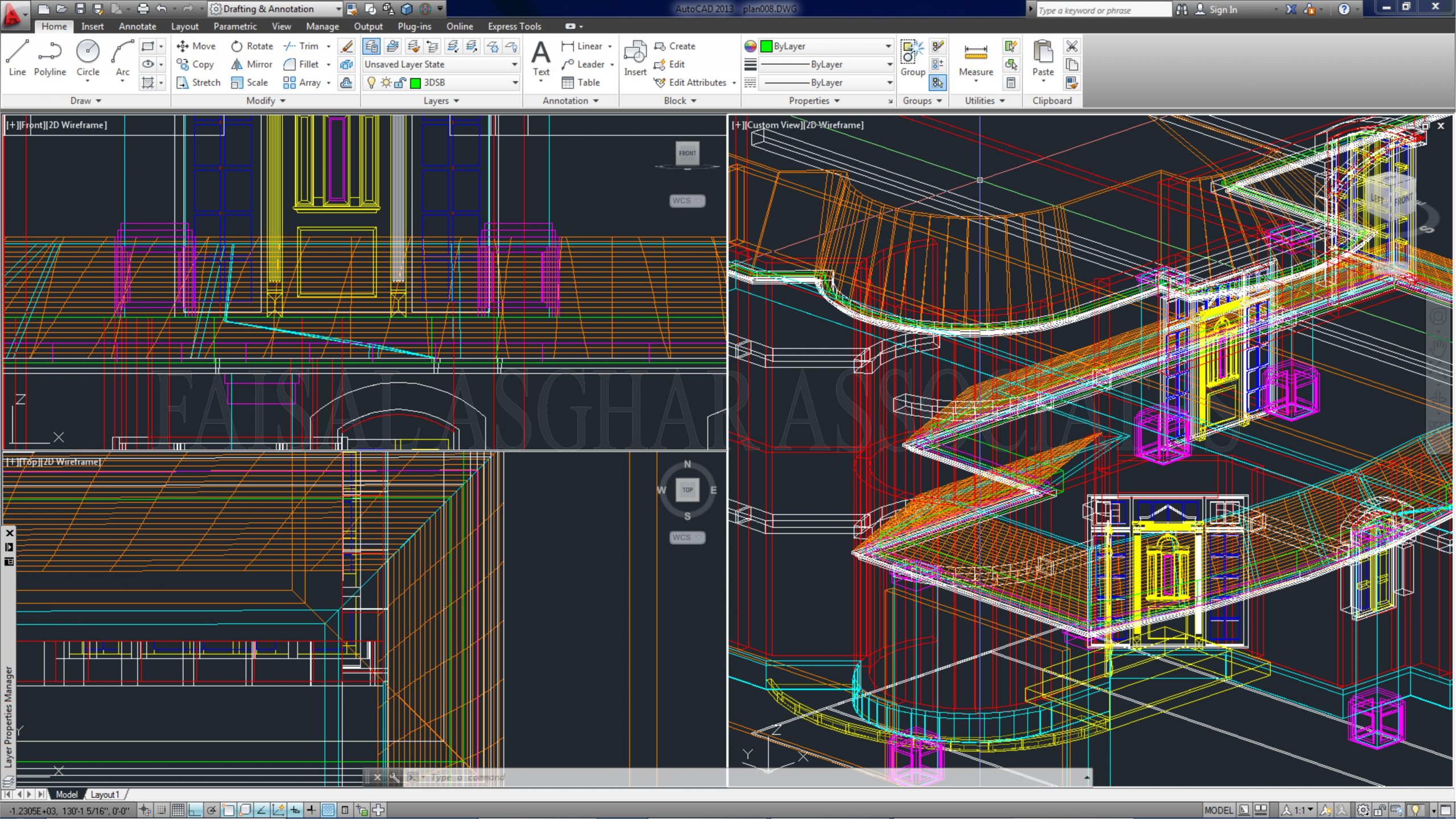The width and height of the screenshot is (1456, 819).
Task: Click the Edit Attributes button
Action: click(697, 82)
